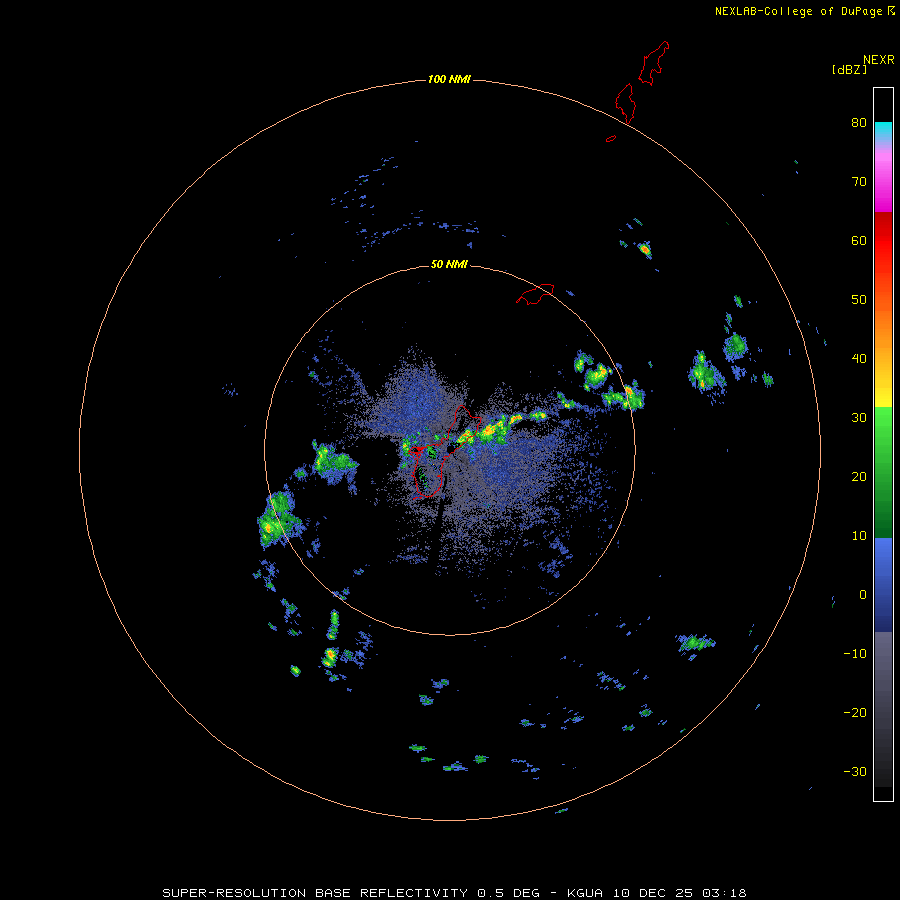
Task: Click the topmost red island outline beyond the 100 NMI ring
Action: coord(653,63)
